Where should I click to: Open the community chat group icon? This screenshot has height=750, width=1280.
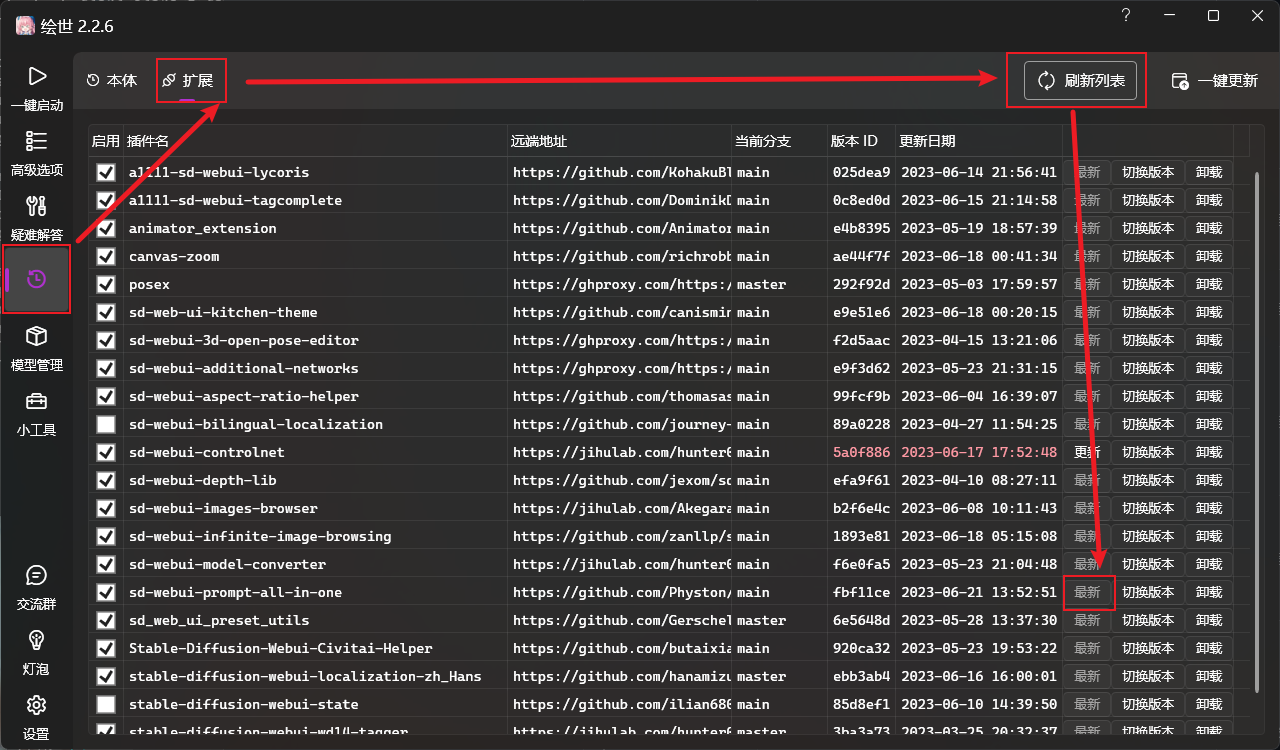[x=37, y=576]
